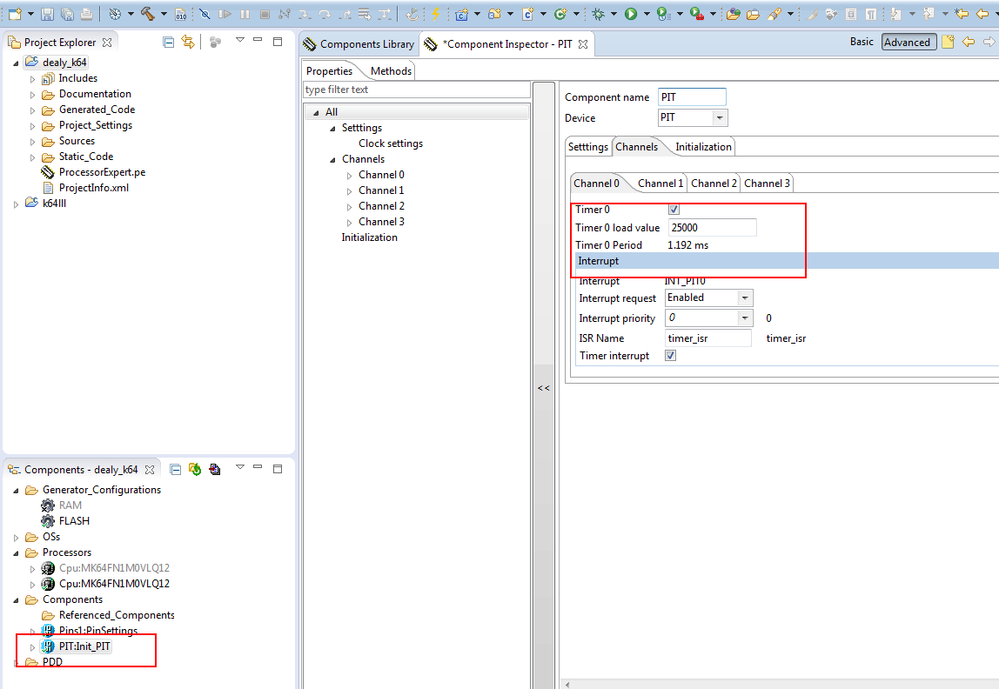Click the Resume debug icon
This screenshot has height=689, width=999.
coord(225,13)
